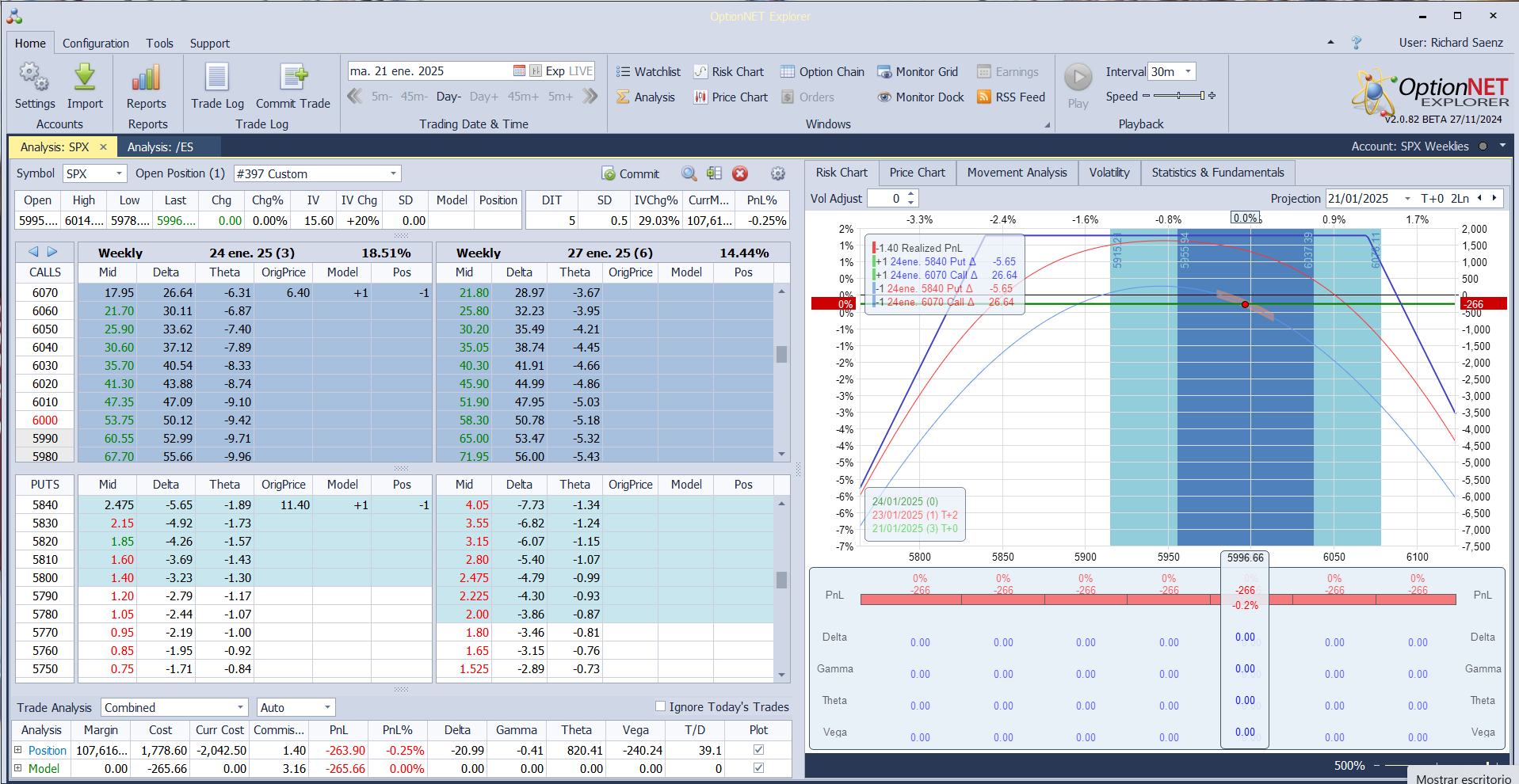Open the Tools ribbon tab
1519x784 pixels.
[159, 44]
